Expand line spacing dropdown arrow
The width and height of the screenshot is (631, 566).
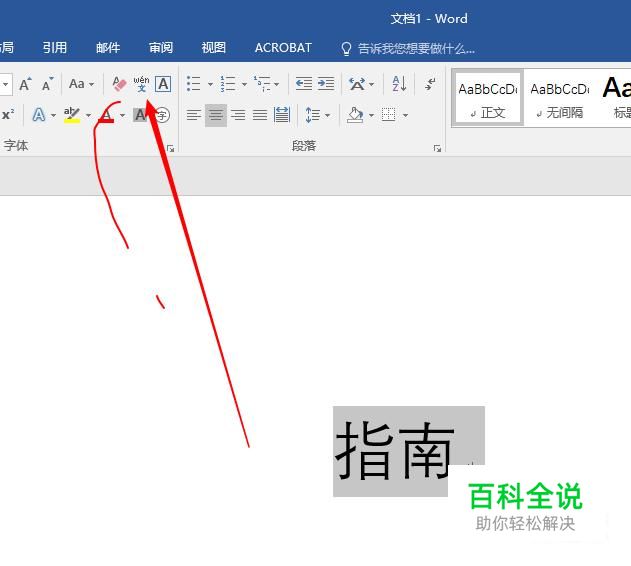click(x=327, y=116)
